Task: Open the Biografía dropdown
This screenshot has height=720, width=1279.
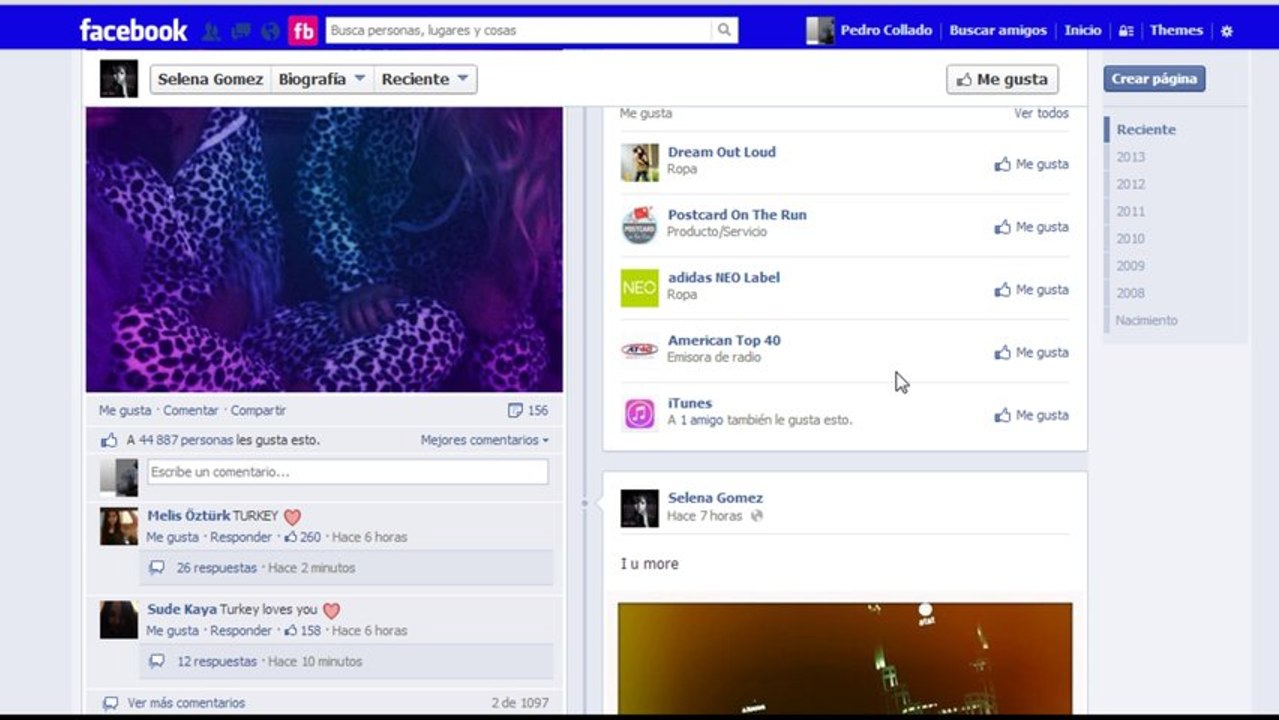Action: 322,79
